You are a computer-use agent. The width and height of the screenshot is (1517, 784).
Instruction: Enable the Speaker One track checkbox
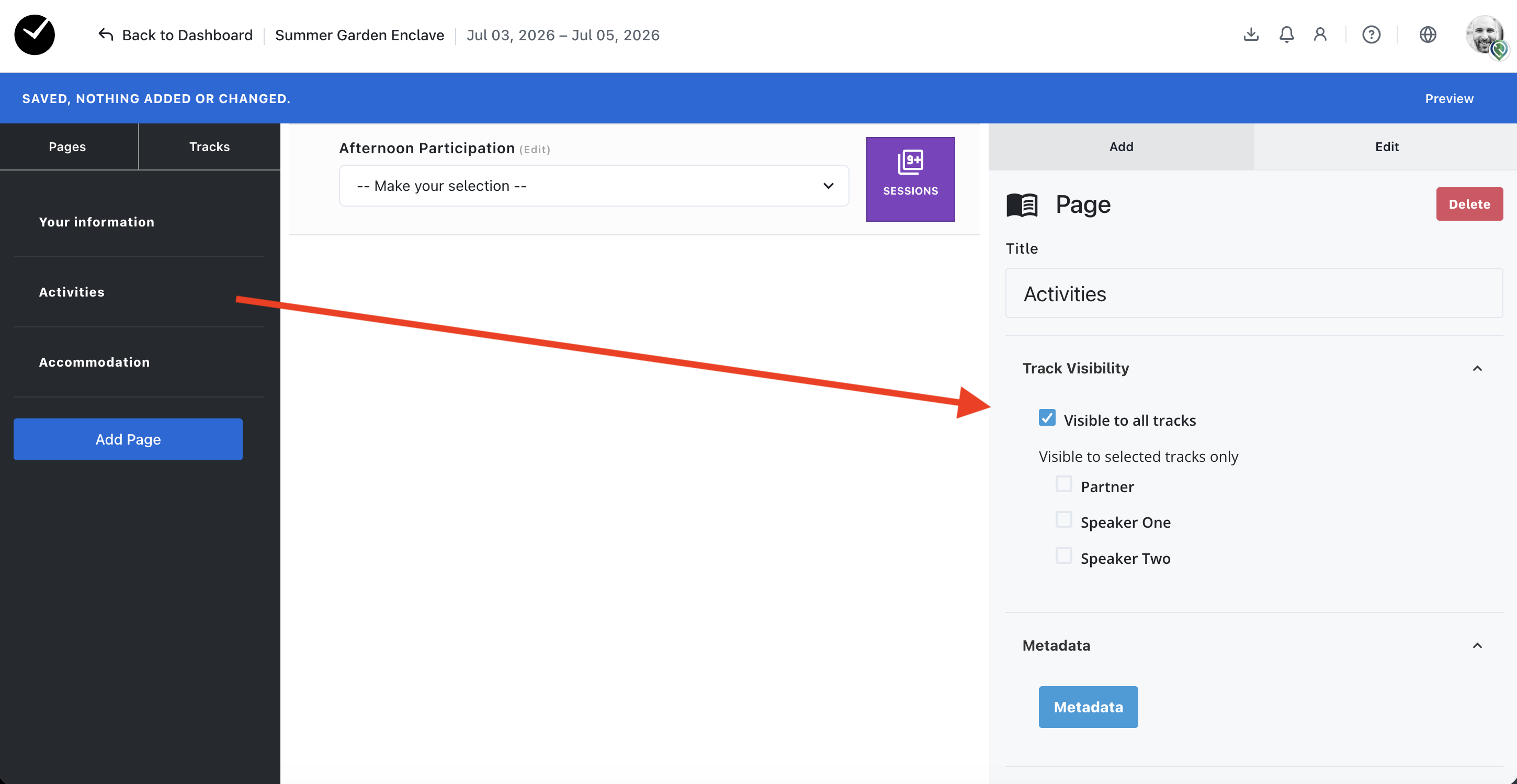point(1063,520)
